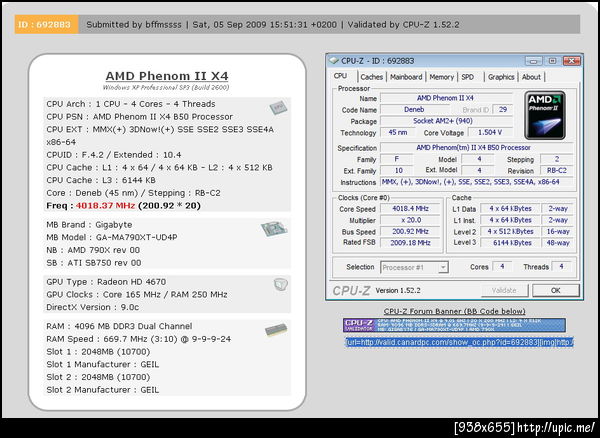
Task: Click the GPU monitor icon beside GPU Type
Action: [x=281, y=285]
